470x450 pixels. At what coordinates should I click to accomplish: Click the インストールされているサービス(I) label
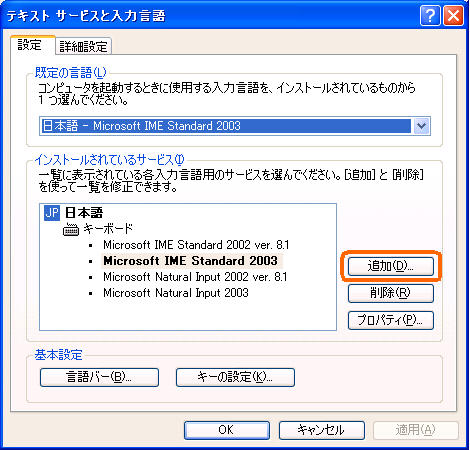click(x=110, y=160)
